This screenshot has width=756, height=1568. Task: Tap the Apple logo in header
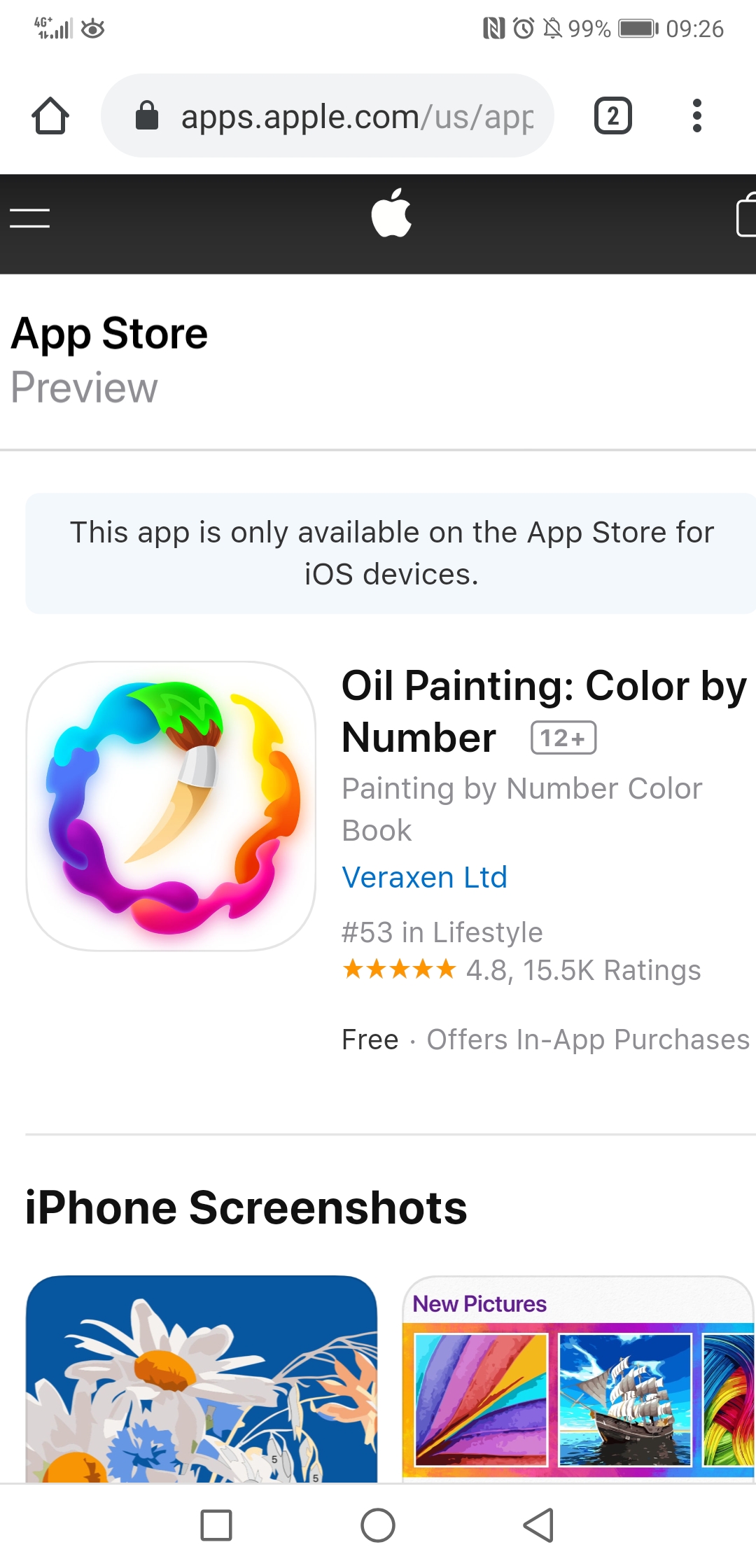(391, 213)
